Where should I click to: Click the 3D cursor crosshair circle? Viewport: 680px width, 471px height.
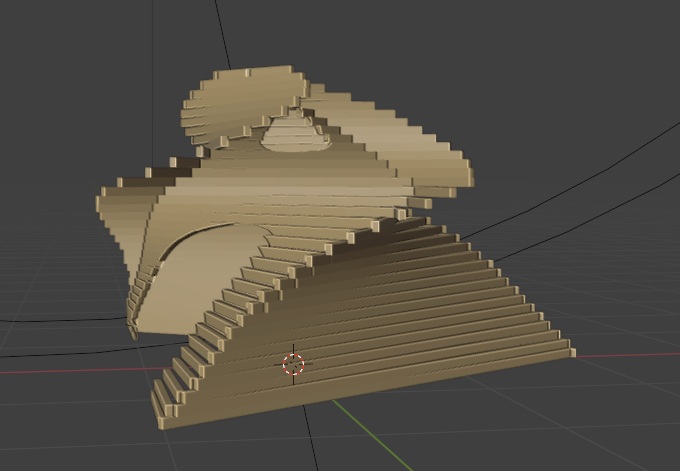click(x=292, y=365)
